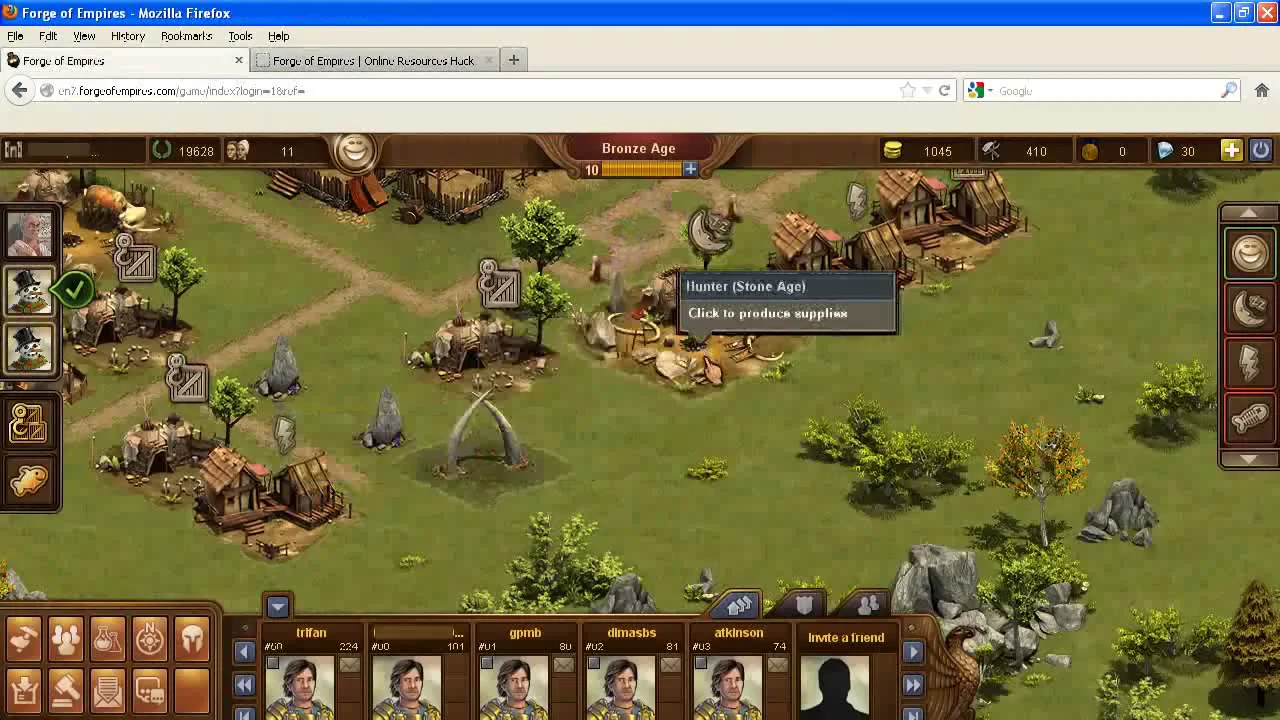Click the happiness face icon in top bar
This screenshot has height=720, width=1280.
coord(354,149)
